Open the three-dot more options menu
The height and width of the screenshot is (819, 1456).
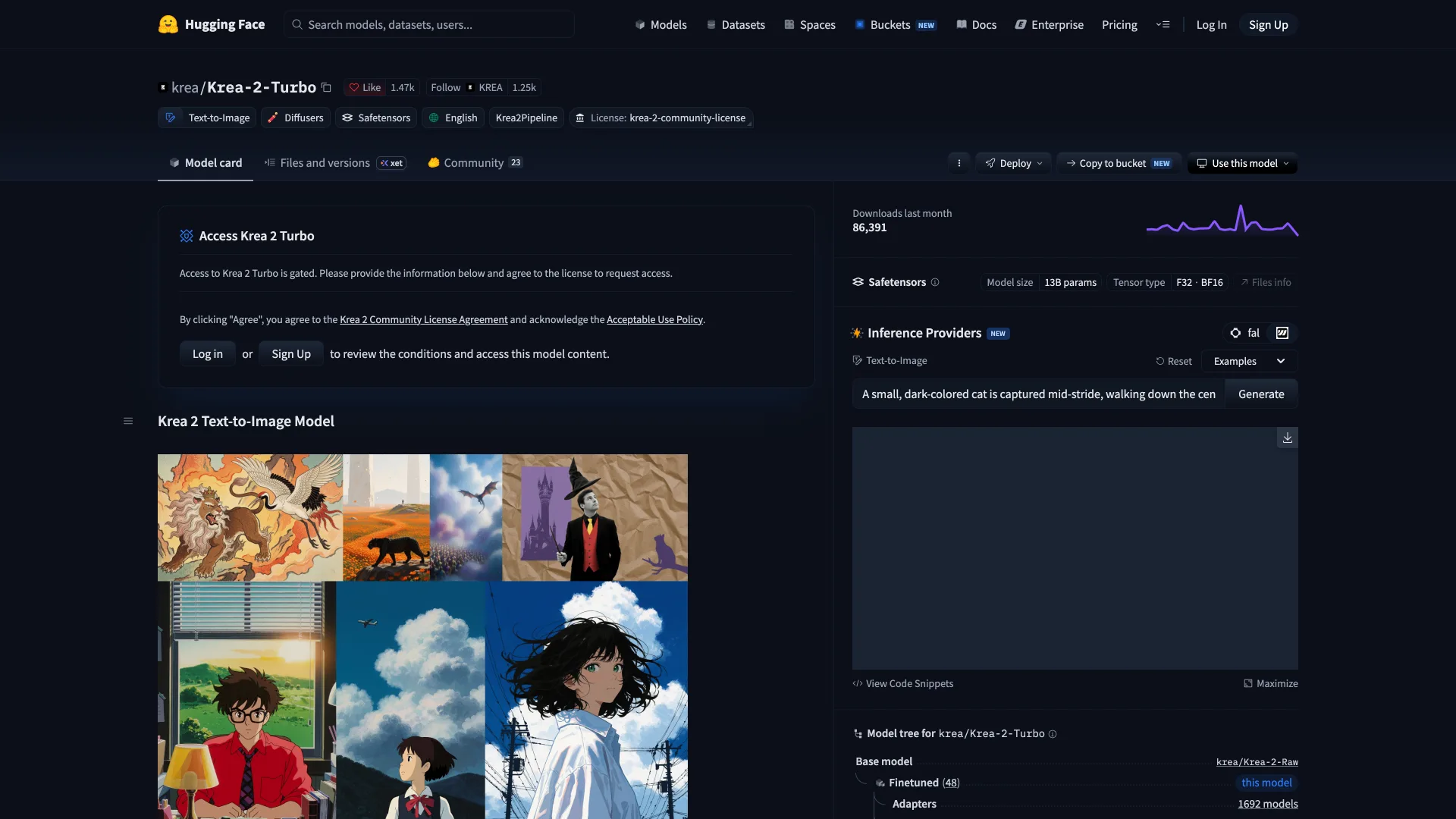(959, 163)
